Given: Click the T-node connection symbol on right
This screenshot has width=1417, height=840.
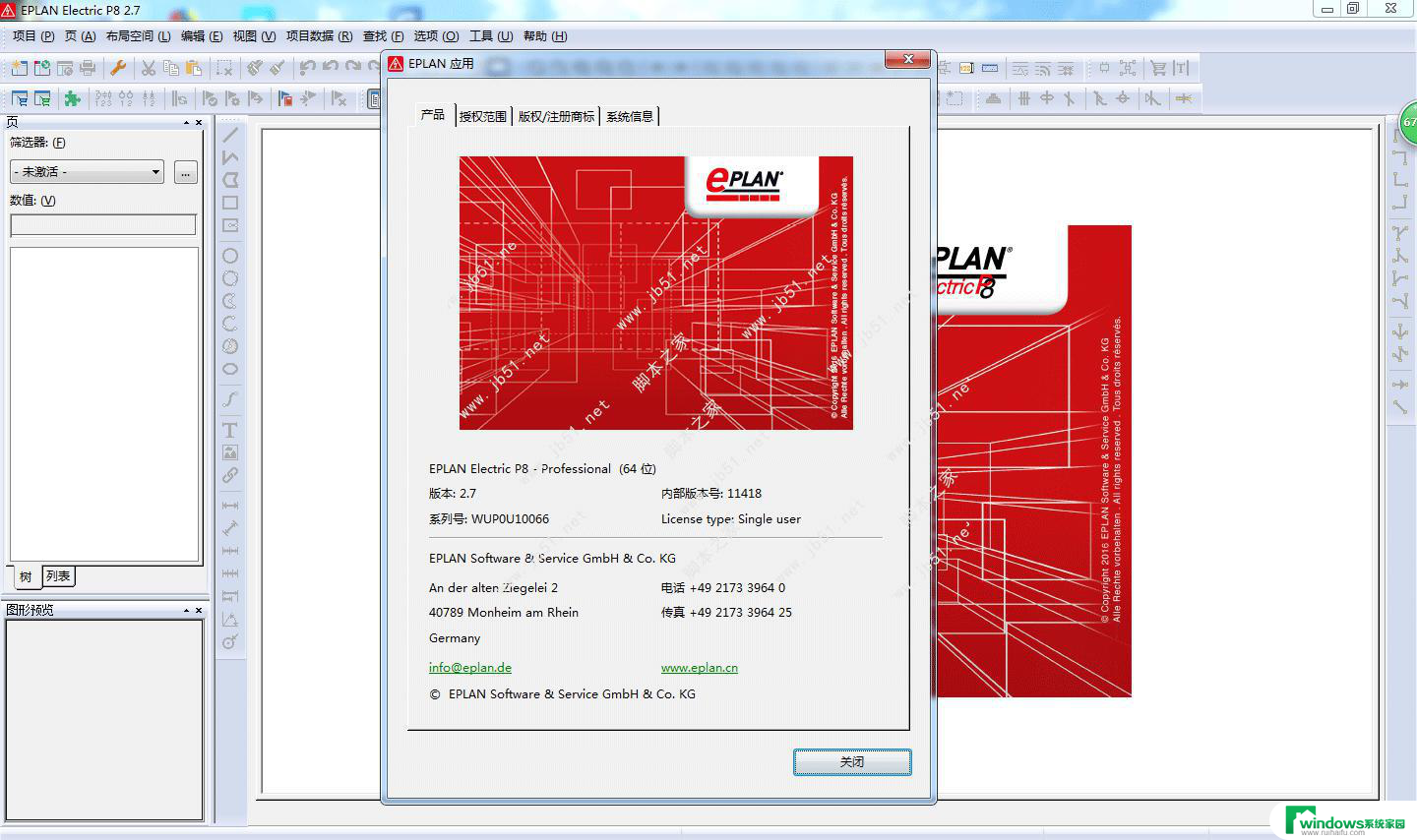Looking at the screenshot, I should [x=1400, y=233].
